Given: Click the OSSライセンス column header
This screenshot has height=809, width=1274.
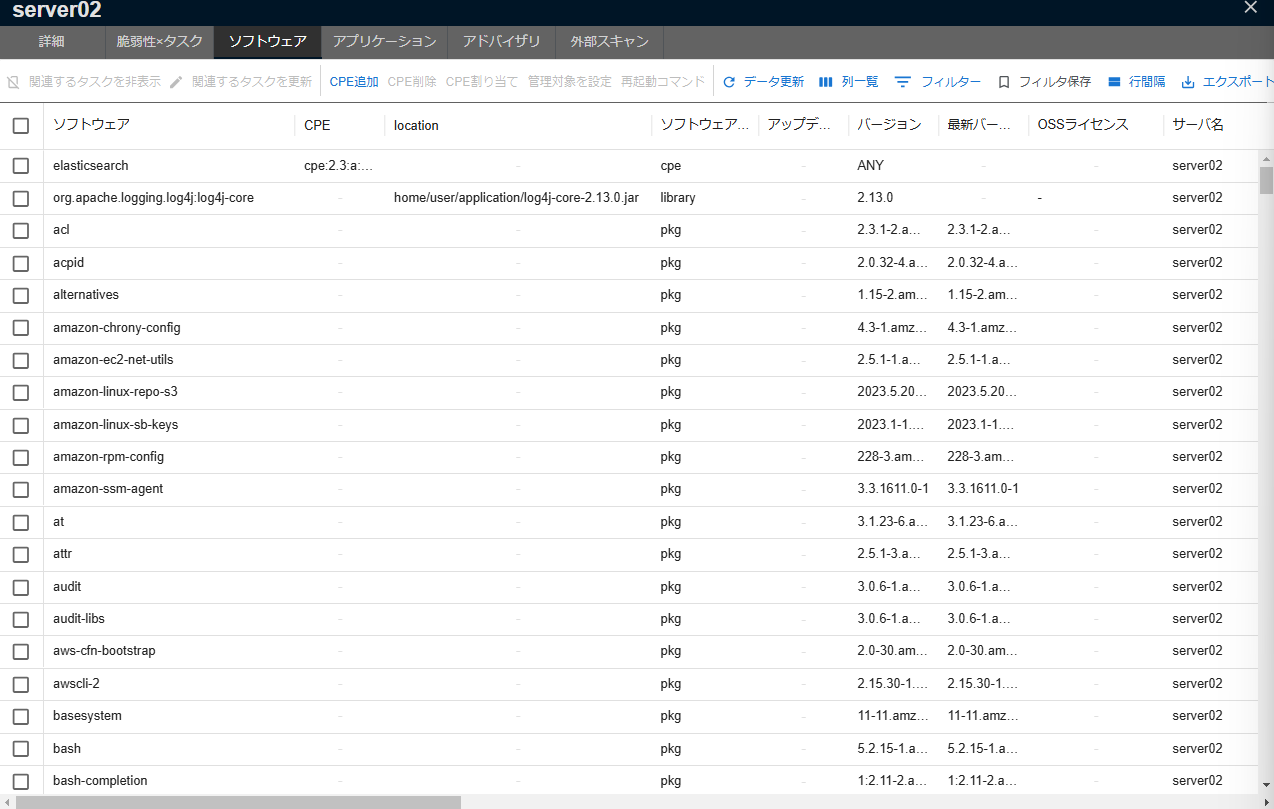Looking at the screenshot, I should pyautogui.click(x=1083, y=125).
